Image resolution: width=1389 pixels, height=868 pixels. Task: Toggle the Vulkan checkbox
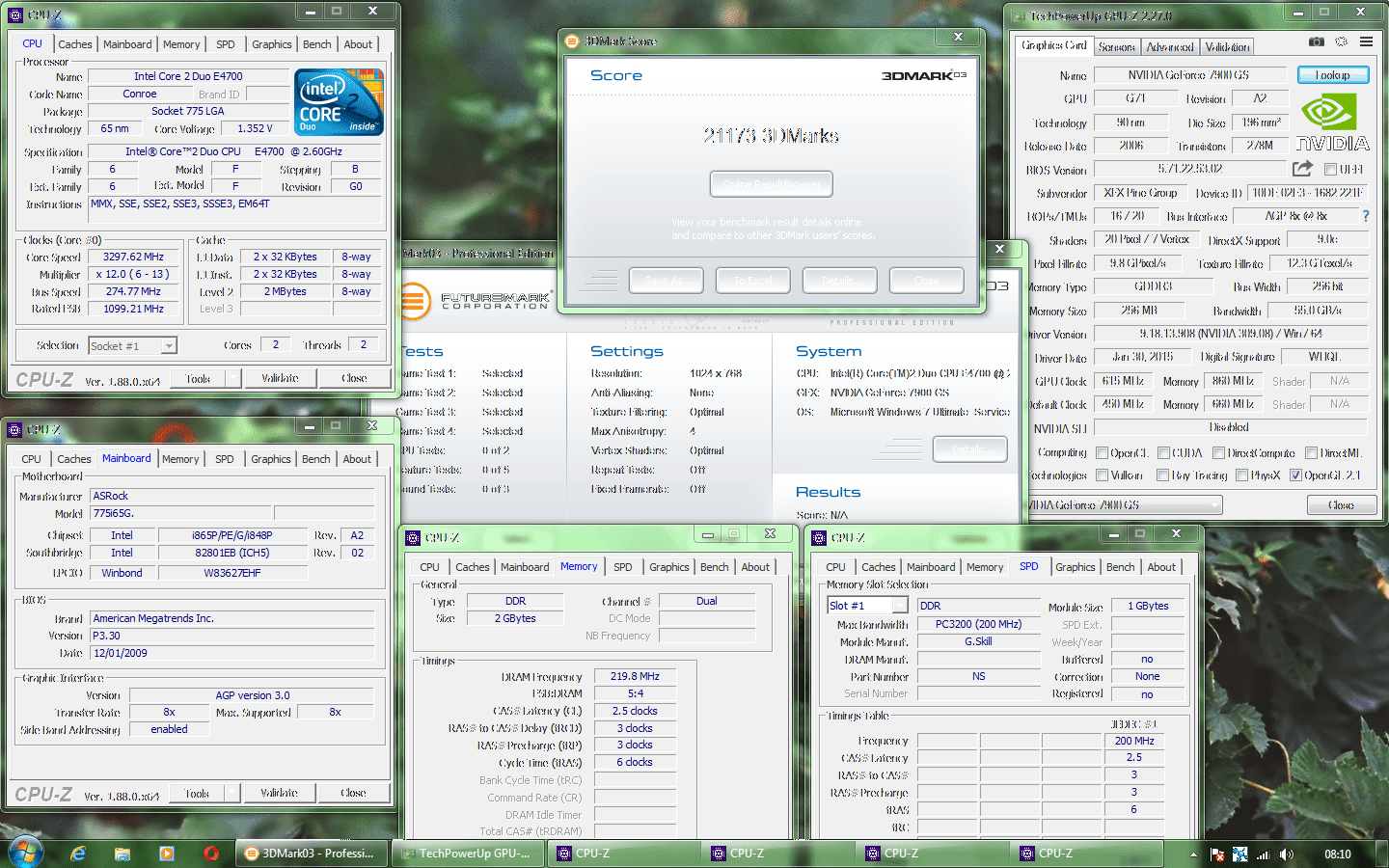pos(1102,475)
